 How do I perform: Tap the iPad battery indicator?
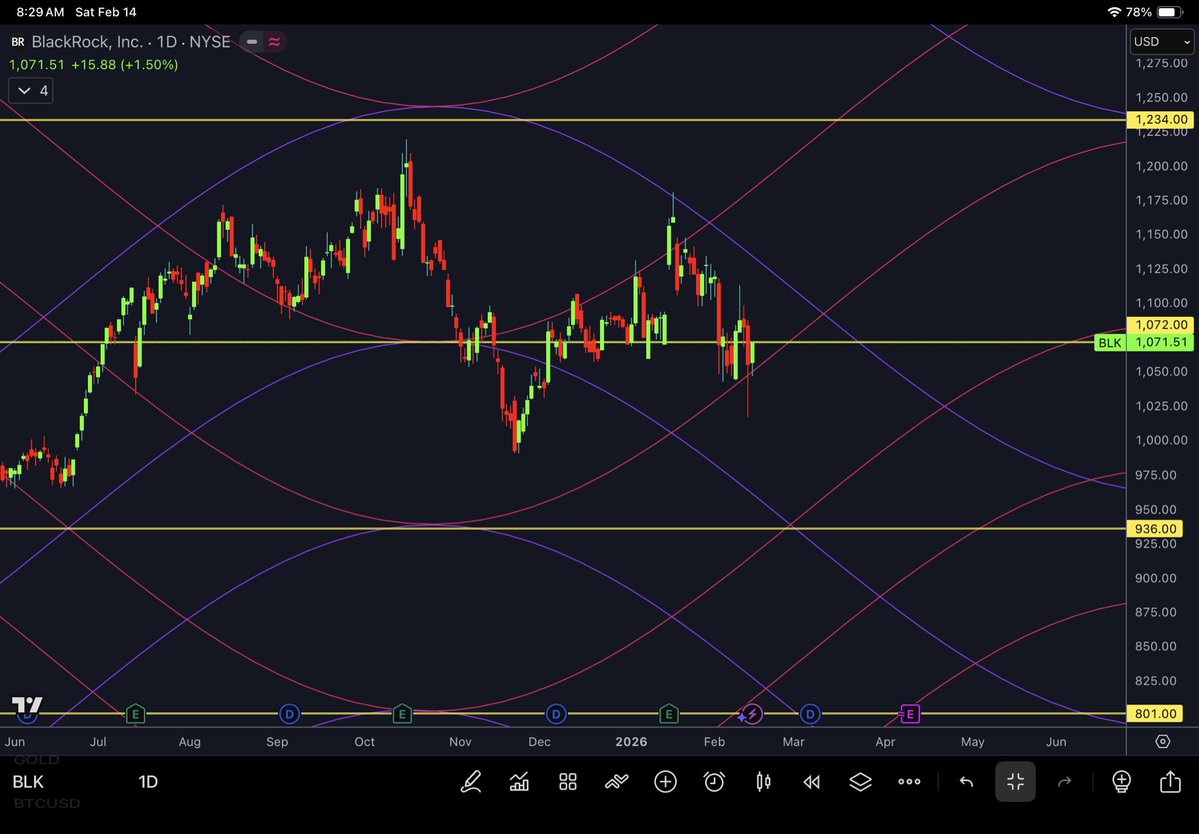[1170, 12]
